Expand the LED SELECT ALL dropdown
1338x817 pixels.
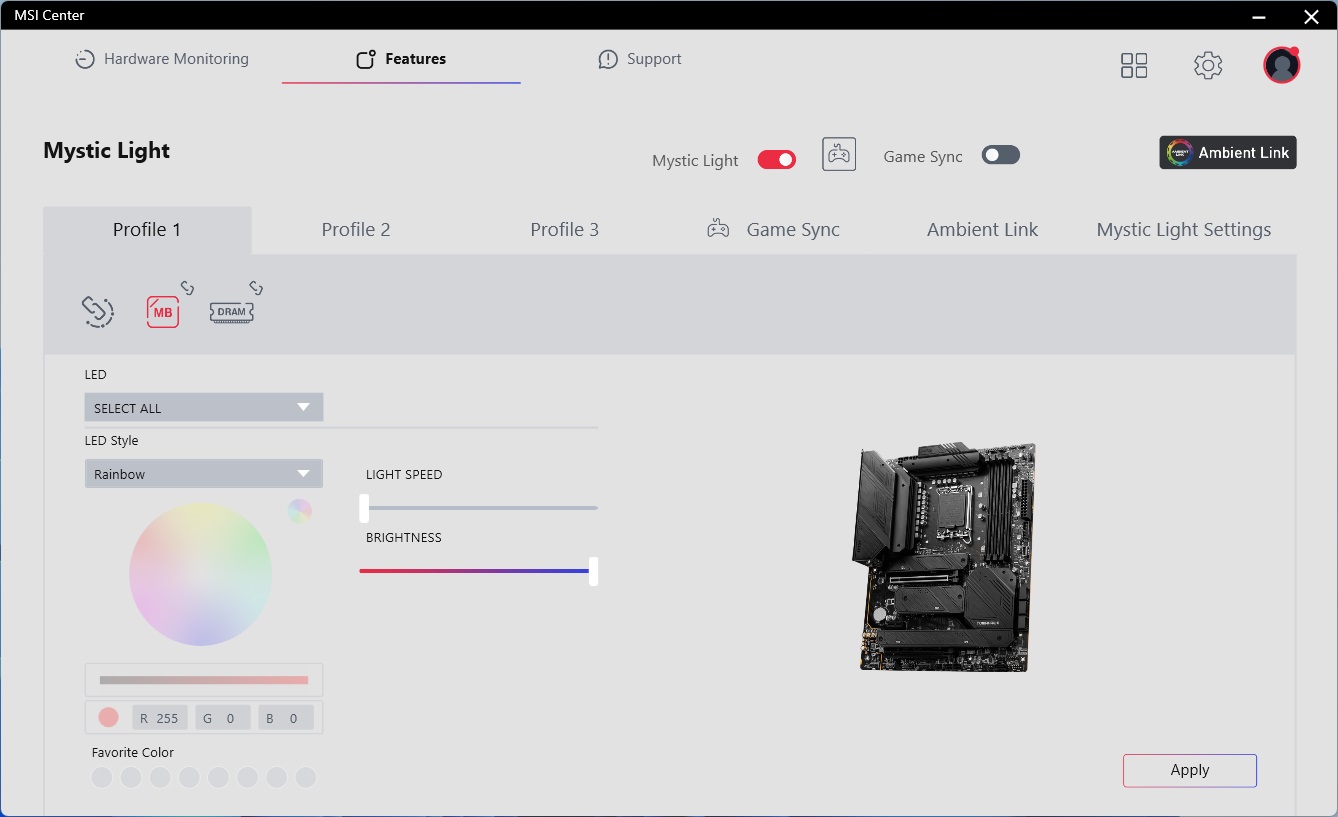click(x=204, y=408)
